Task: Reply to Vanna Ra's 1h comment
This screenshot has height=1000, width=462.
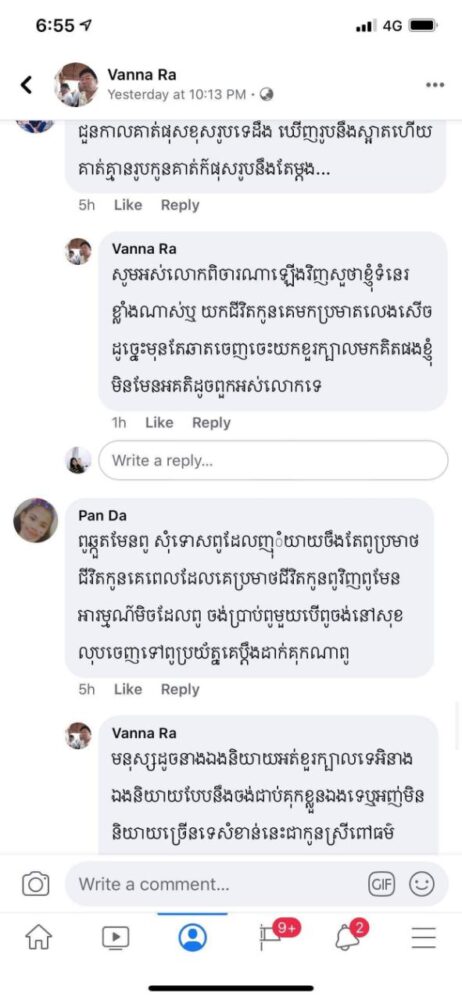Action: (x=211, y=423)
